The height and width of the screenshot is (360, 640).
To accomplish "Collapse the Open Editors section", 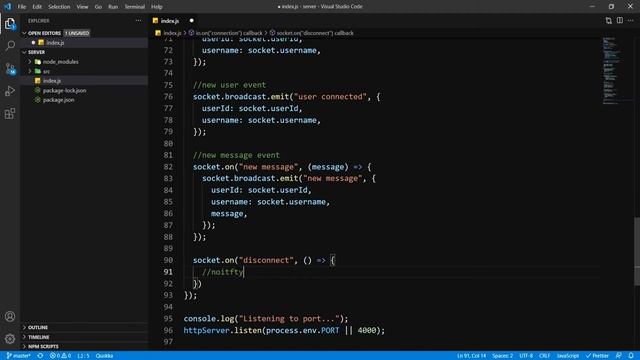I will 24,33.
